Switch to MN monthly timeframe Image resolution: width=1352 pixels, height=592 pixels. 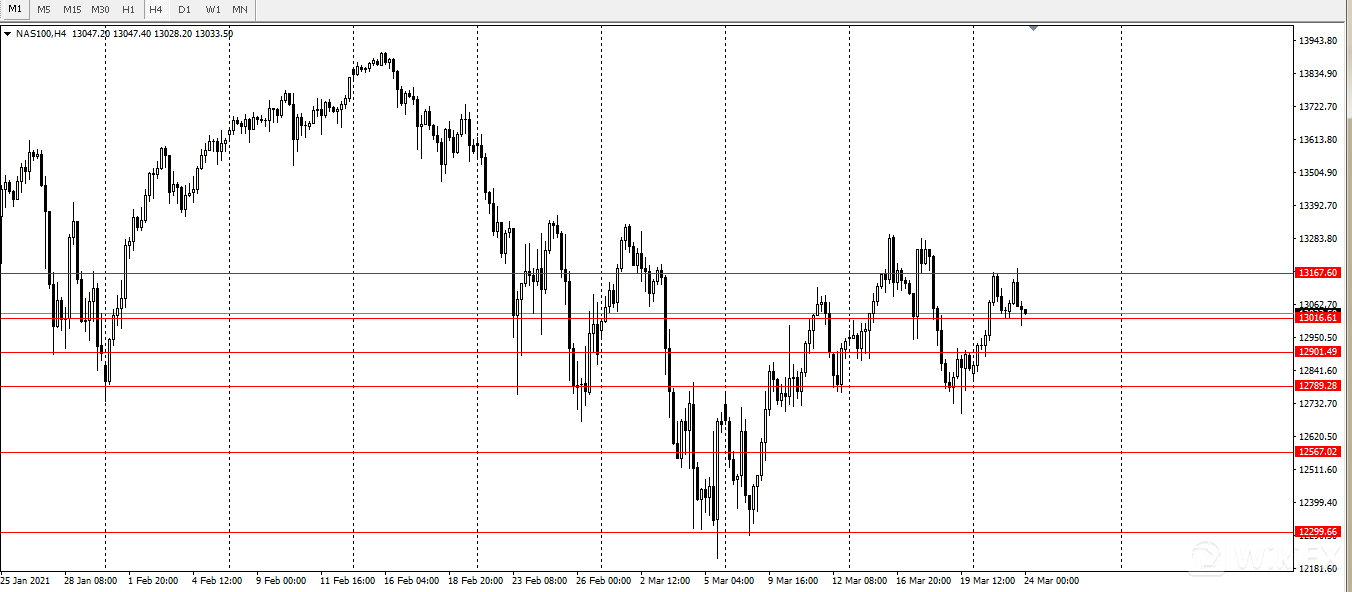[x=240, y=9]
